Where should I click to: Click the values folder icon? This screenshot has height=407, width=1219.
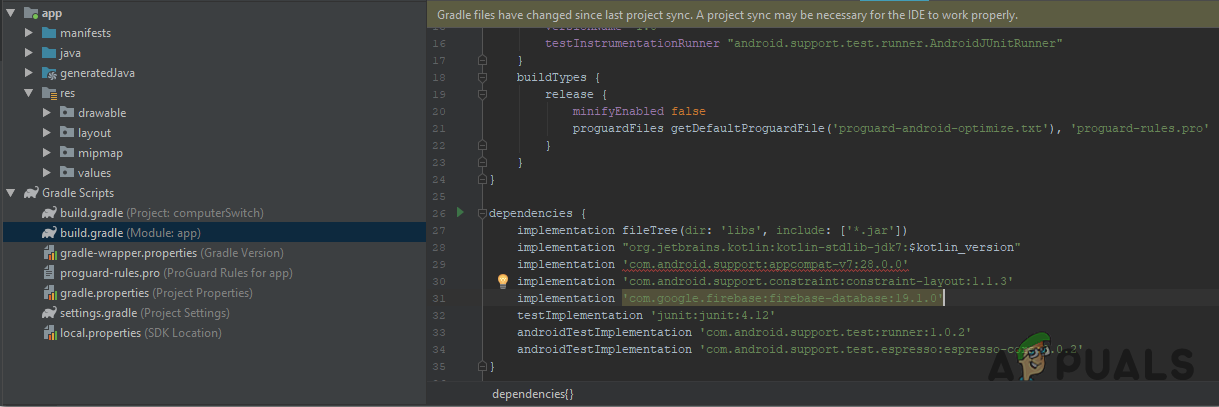coord(67,173)
